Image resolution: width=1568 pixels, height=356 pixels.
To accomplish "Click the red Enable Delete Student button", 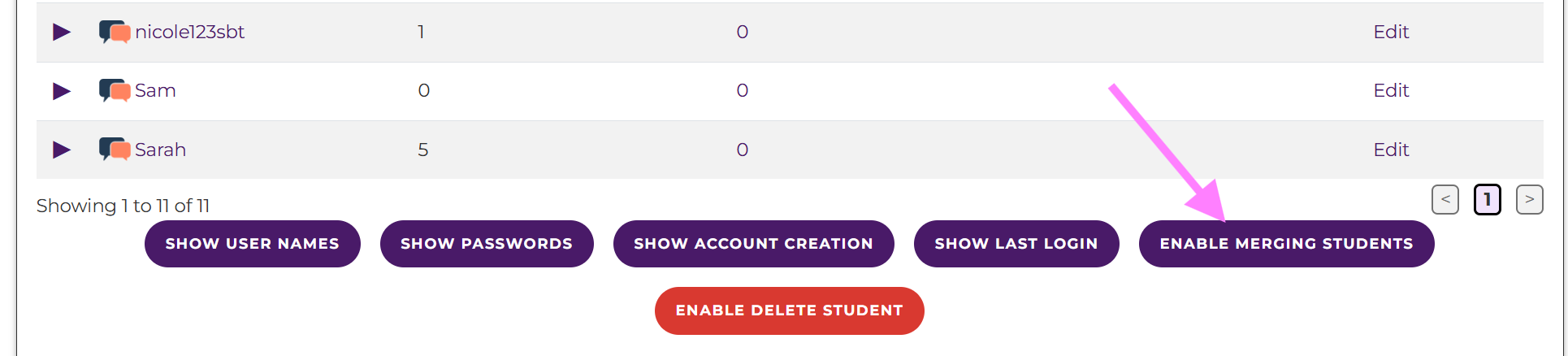I will click(x=789, y=310).
